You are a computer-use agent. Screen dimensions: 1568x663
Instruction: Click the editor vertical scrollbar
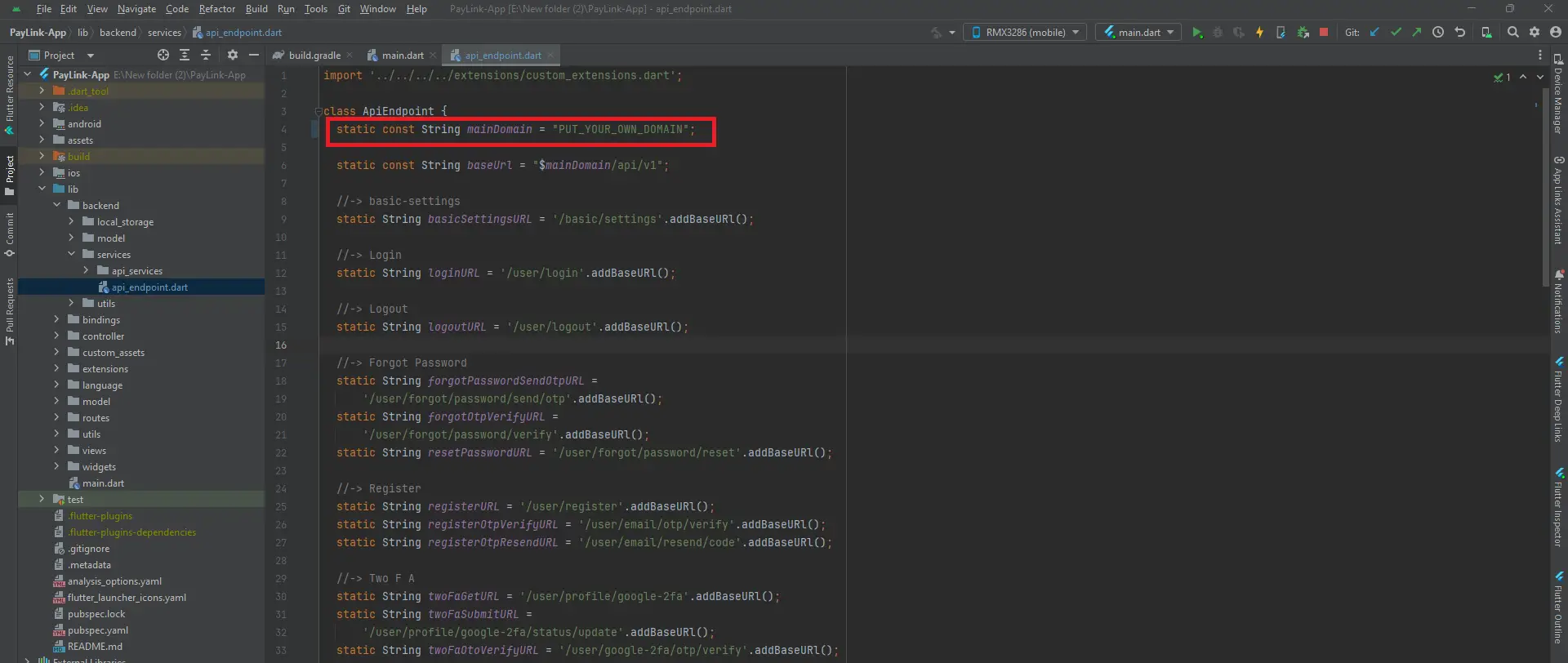tap(1546, 188)
